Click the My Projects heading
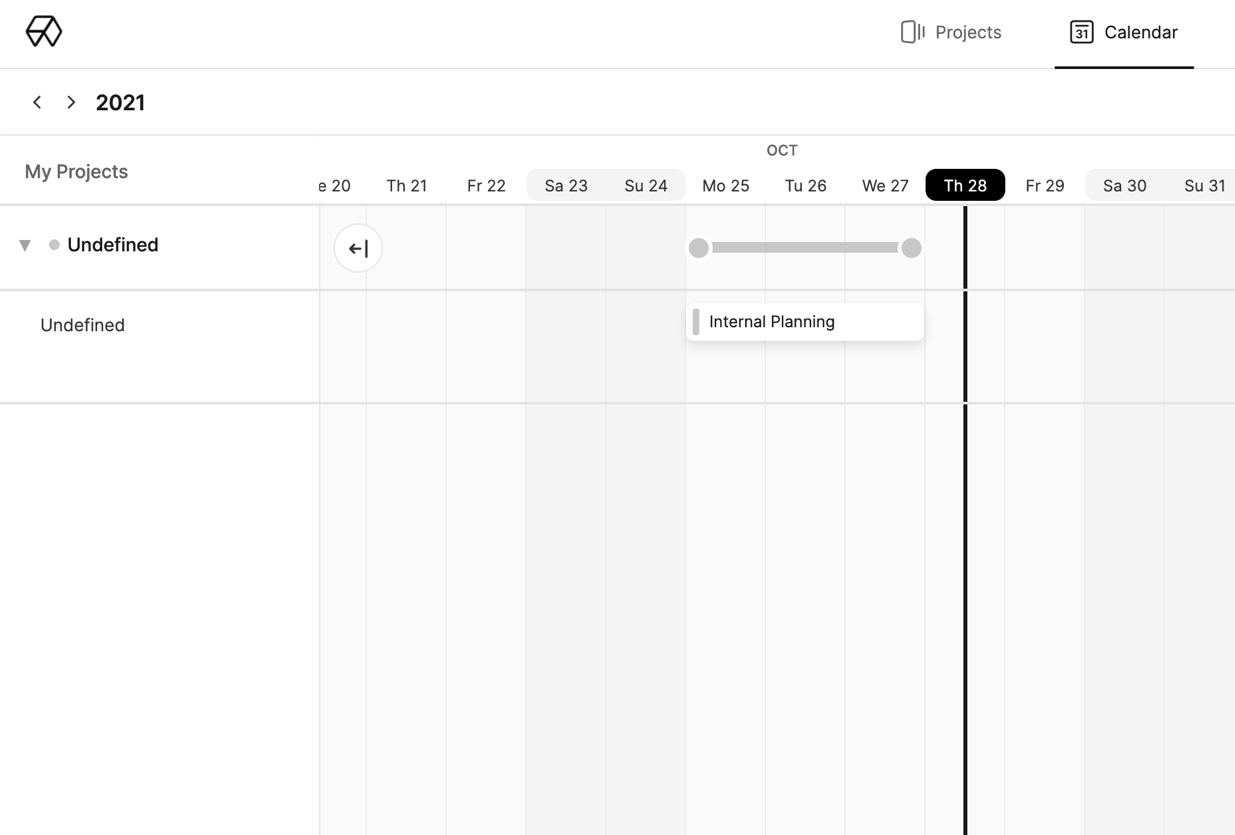The height and width of the screenshot is (835, 1235). 76,172
